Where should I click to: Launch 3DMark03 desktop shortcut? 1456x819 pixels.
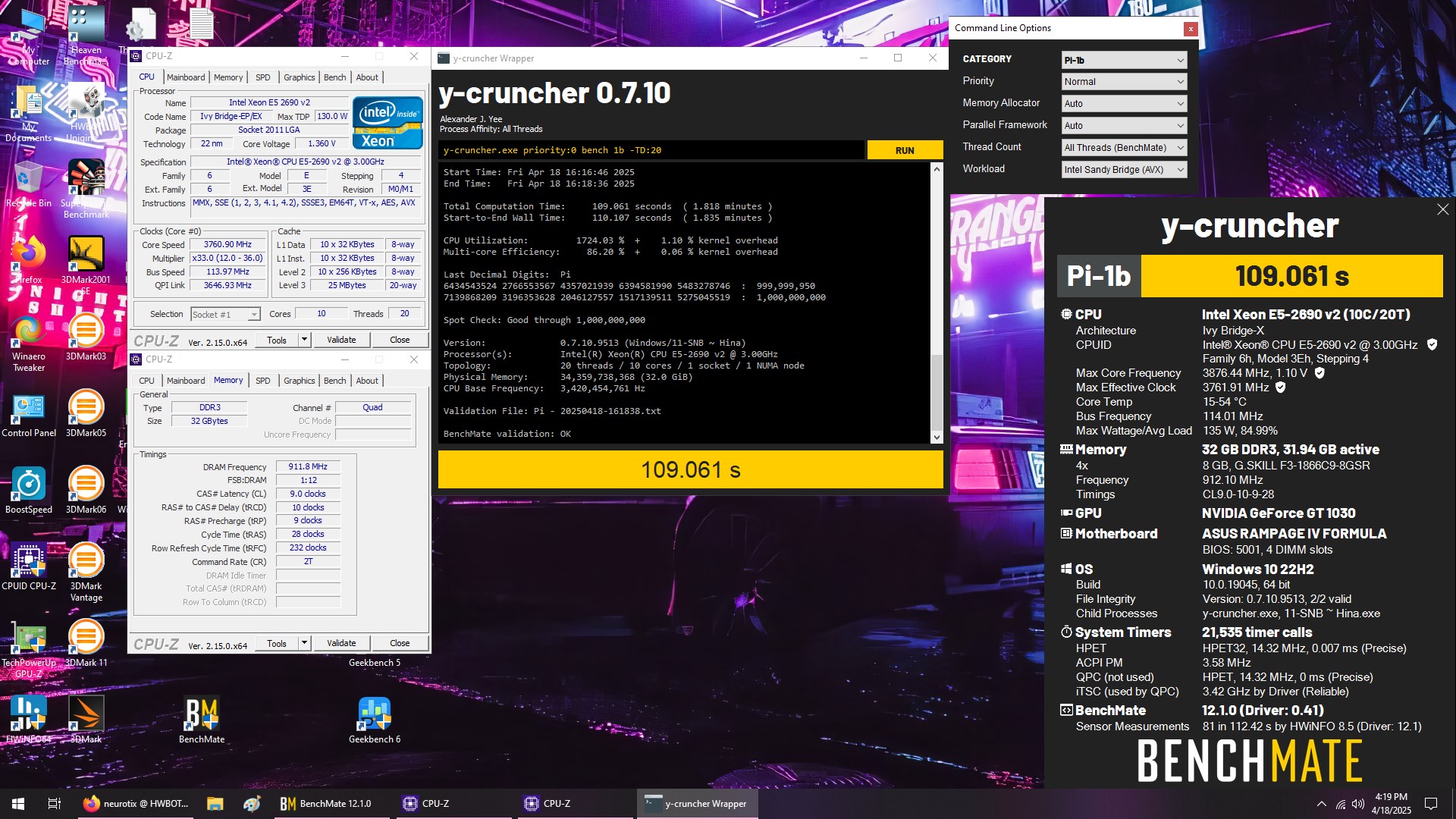point(86,337)
